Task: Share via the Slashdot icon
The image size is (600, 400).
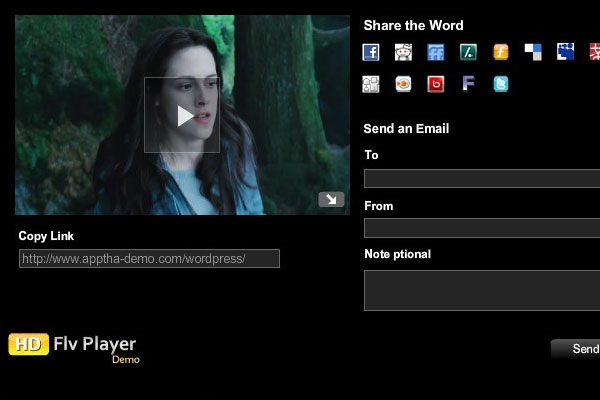Action: (468, 52)
